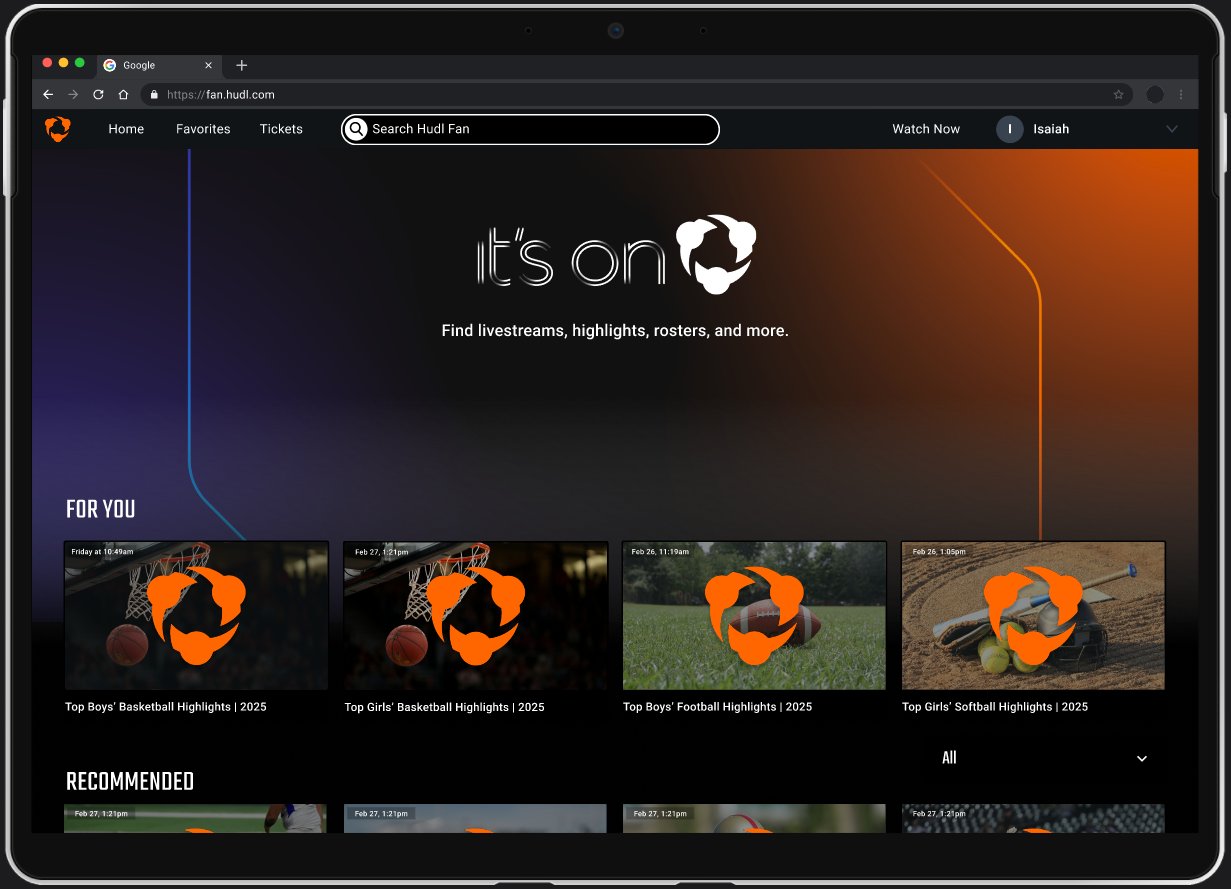Click Watch Now link
Image resolution: width=1231 pixels, height=889 pixels.
(926, 129)
